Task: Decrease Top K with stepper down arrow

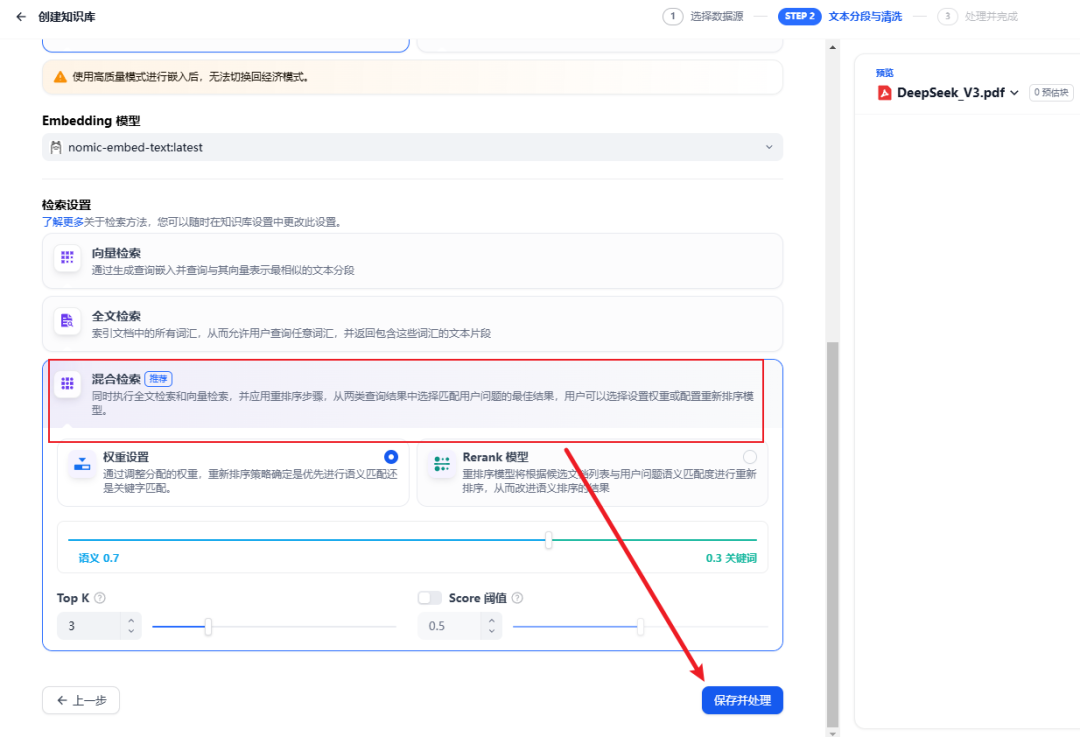Action: pyautogui.click(x=131, y=631)
